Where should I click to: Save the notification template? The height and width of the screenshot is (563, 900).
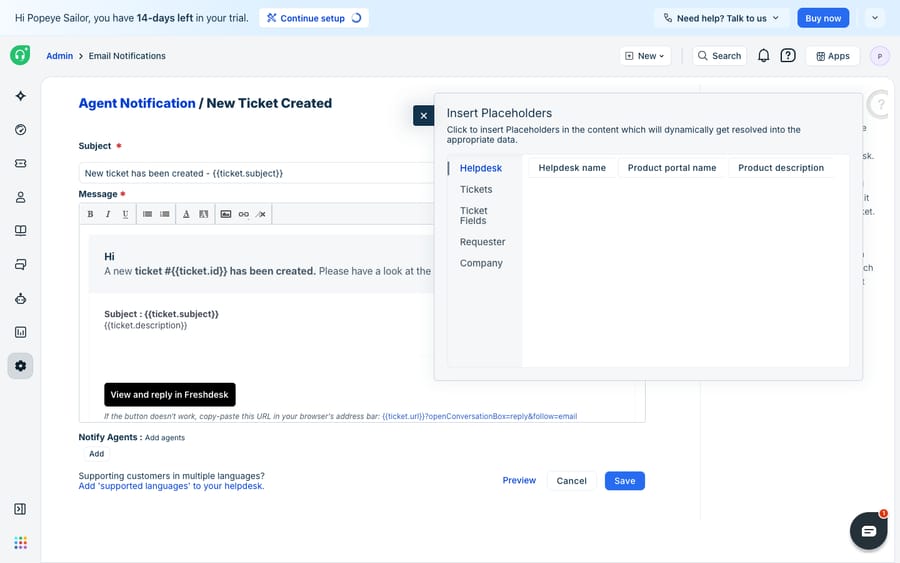(x=624, y=481)
